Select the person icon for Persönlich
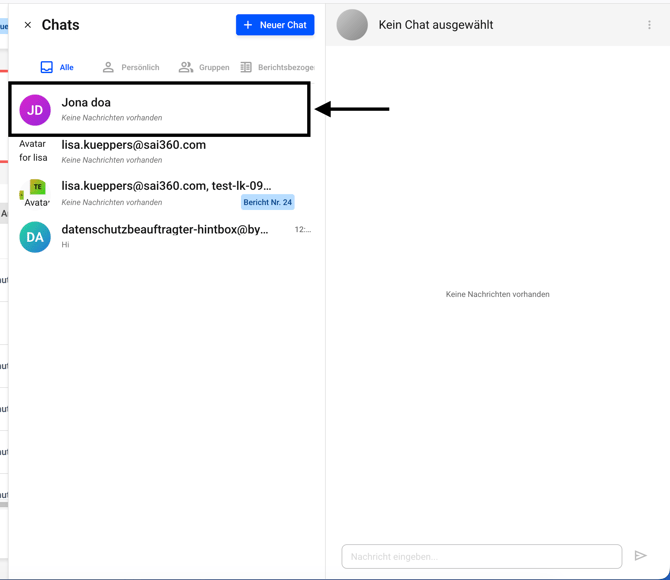 (108, 67)
